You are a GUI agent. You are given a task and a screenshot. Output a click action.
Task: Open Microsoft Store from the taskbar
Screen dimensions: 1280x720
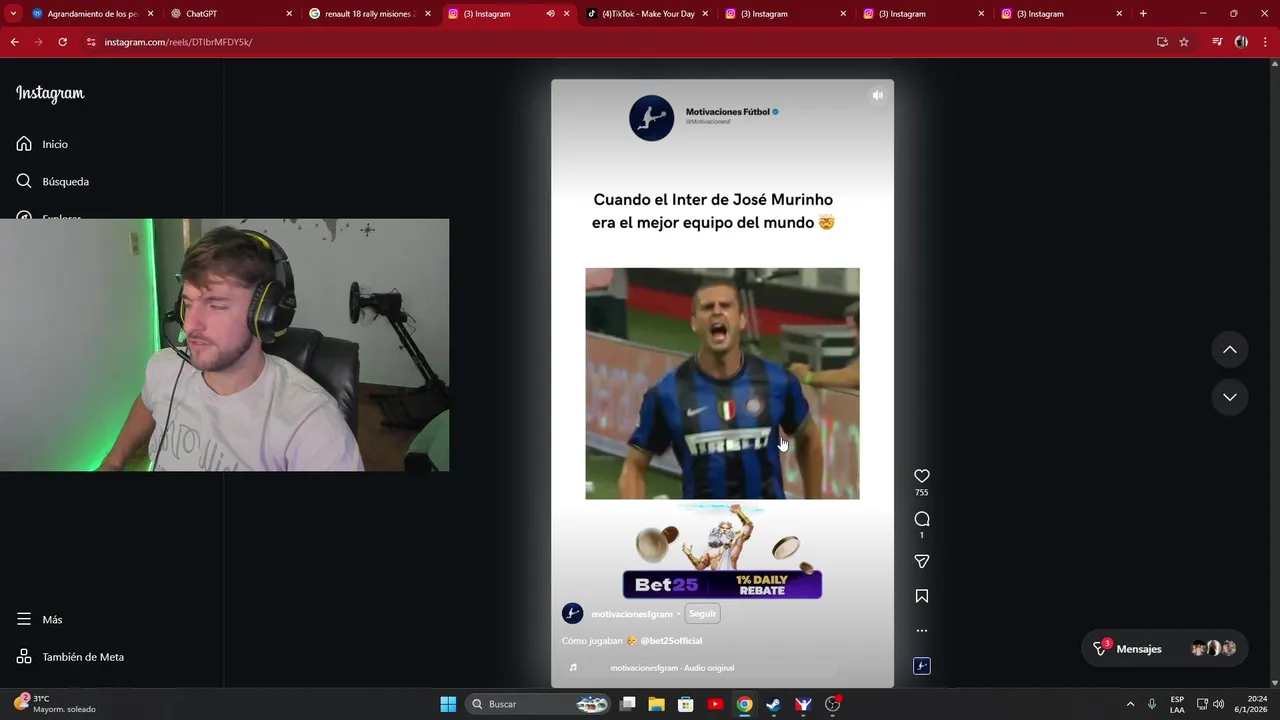[x=685, y=704]
